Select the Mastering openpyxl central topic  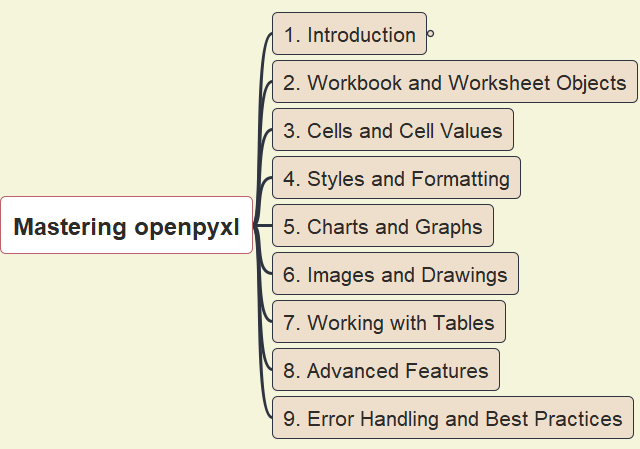click(x=127, y=226)
